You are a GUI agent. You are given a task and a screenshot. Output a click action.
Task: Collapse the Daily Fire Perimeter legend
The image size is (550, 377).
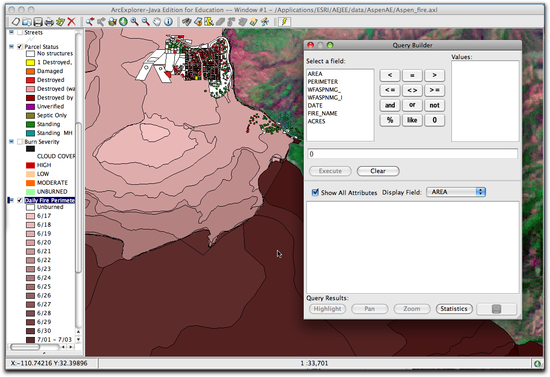click(x=11, y=200)
